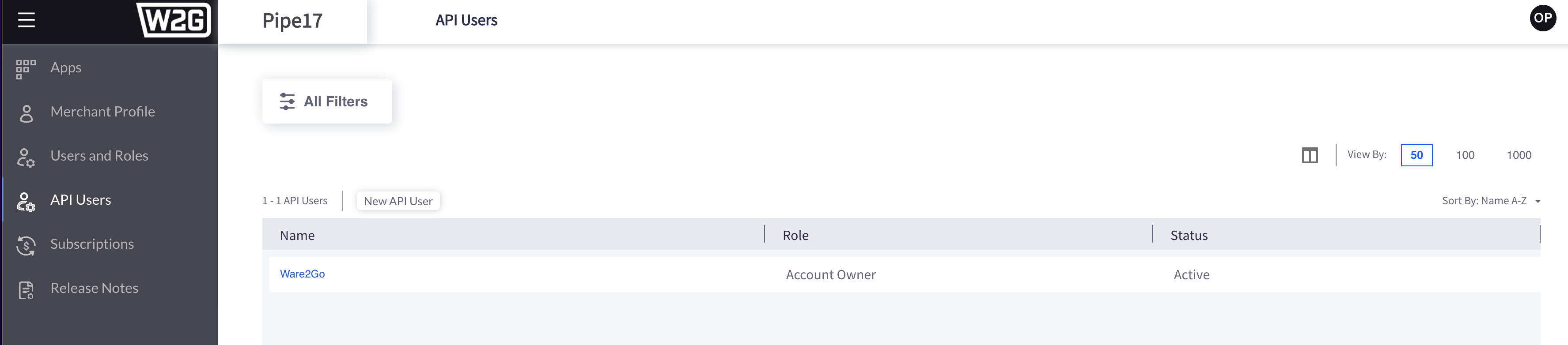The image size is (1568, 345).
Task: Click the Subscriptions dollar-cycle icon
Action: point(26,245)
